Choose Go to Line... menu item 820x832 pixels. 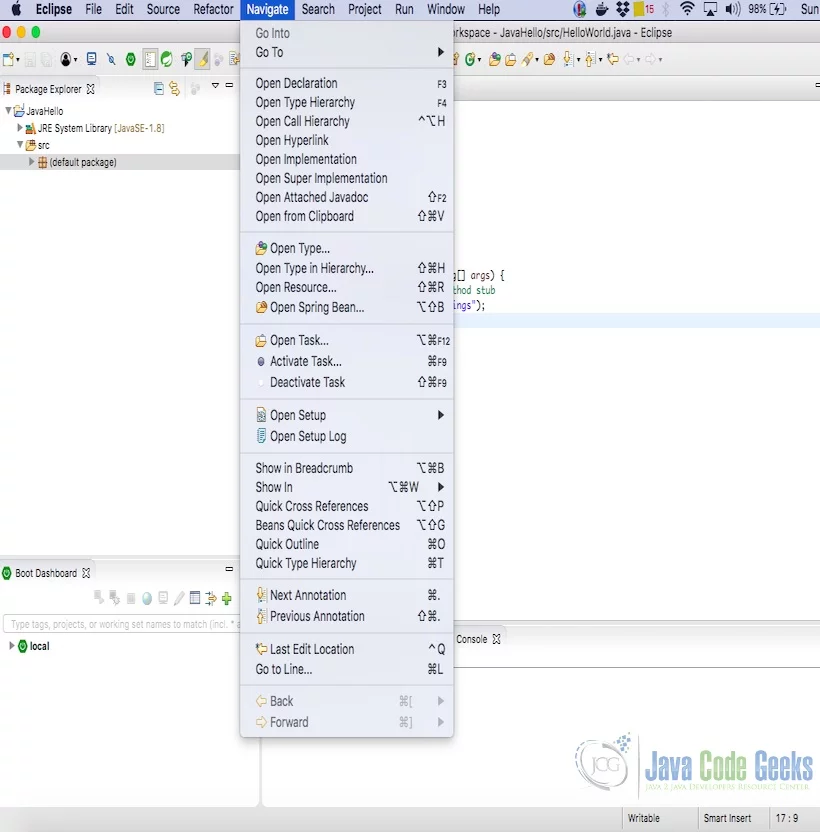[x=347, y=670]
